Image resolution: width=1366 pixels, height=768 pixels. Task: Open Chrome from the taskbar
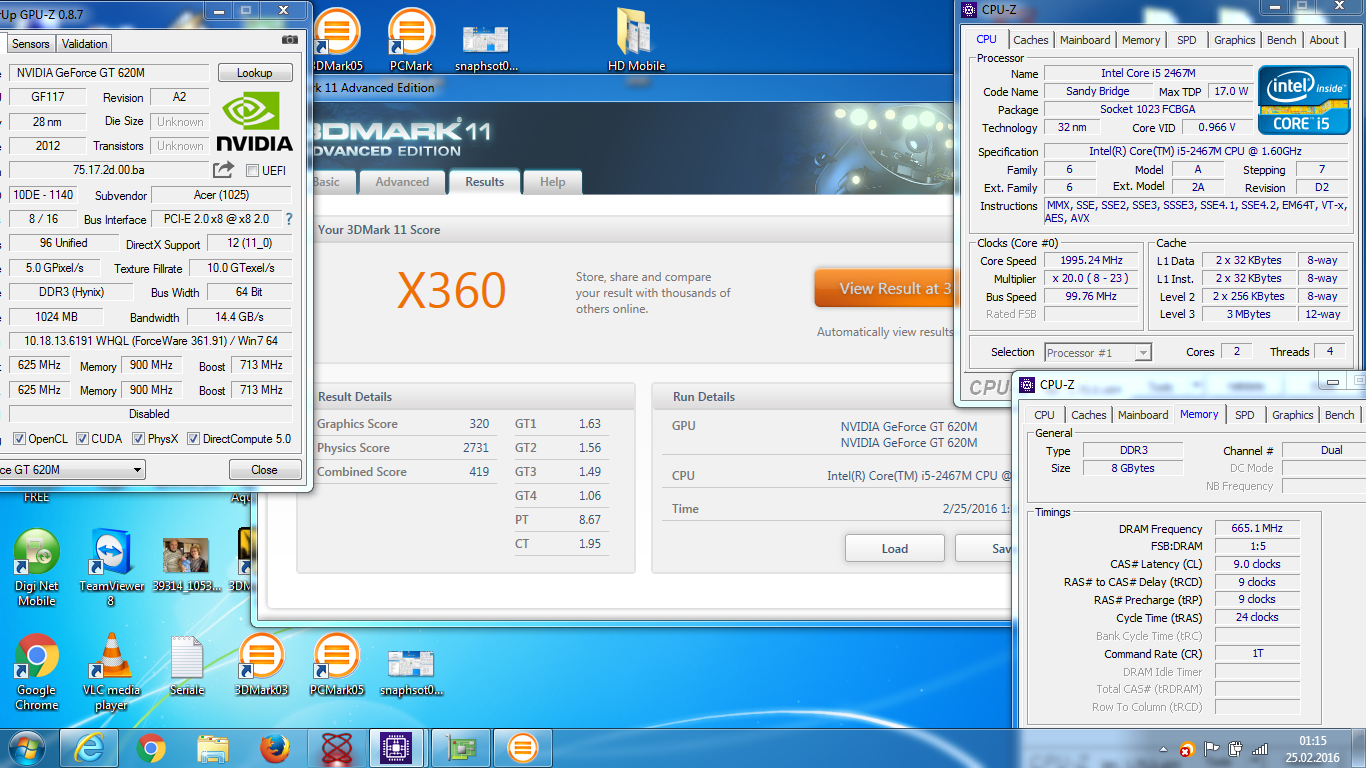151,748
